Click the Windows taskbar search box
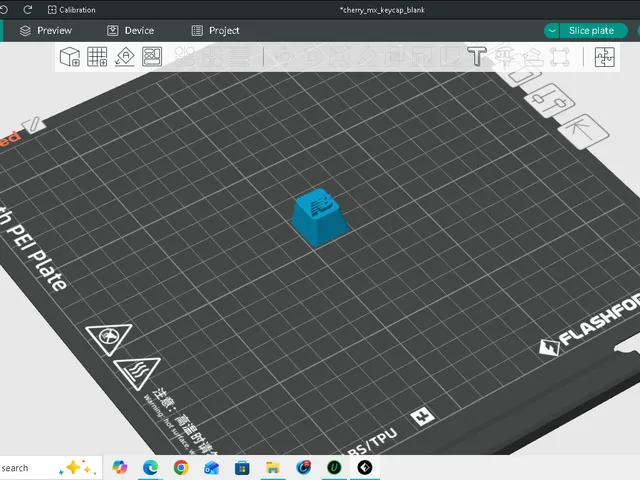640x480 pixels. point(49,468)
